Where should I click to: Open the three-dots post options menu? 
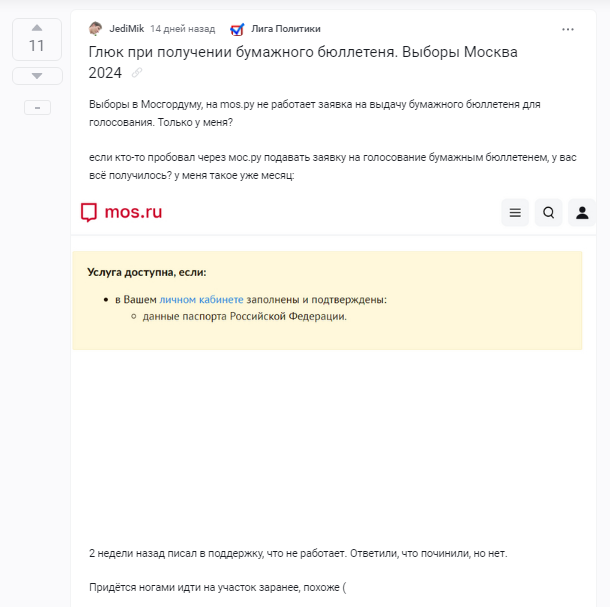(x=568, y=29)
